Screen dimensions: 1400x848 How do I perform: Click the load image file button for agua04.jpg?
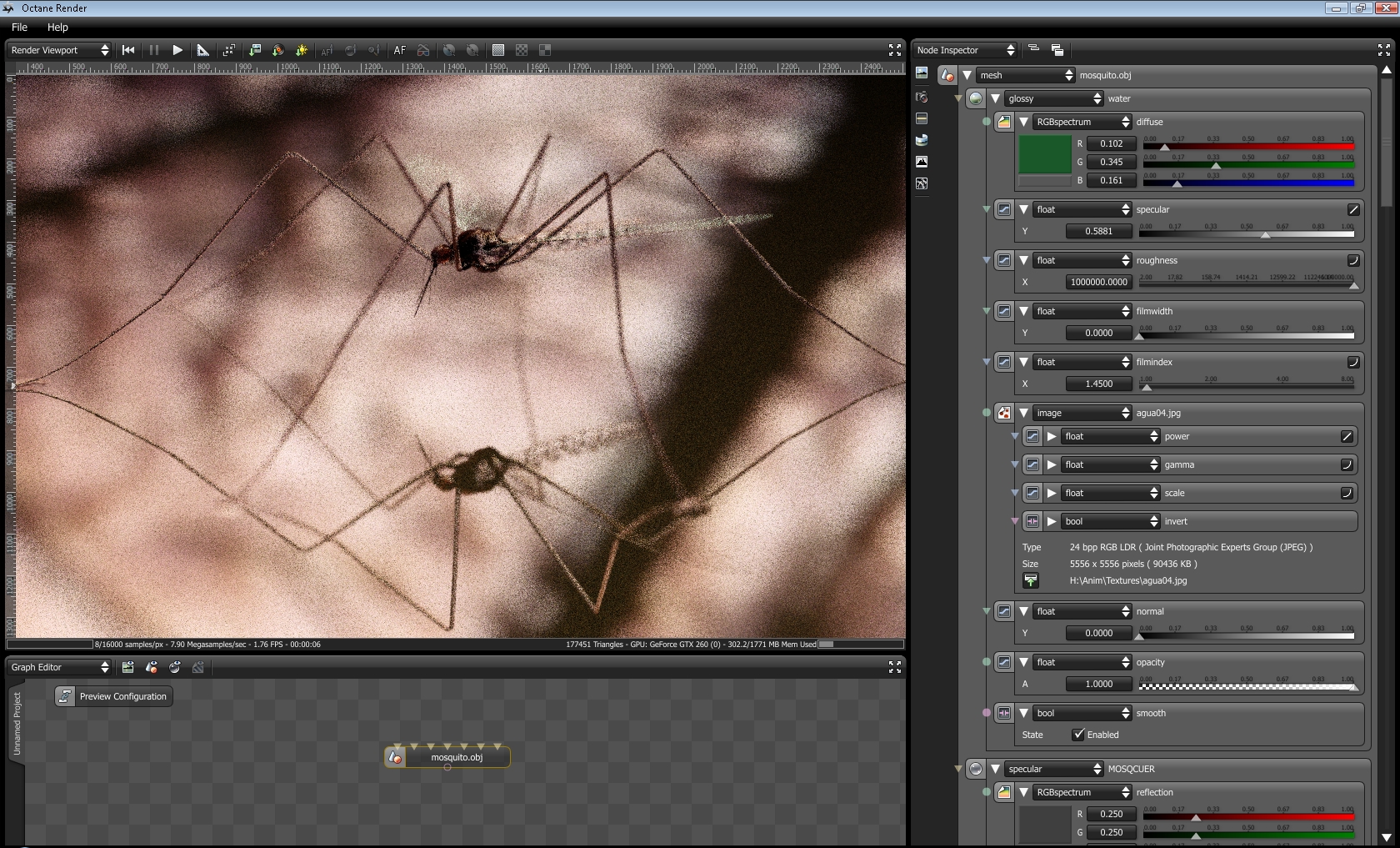click(1031, 580)
